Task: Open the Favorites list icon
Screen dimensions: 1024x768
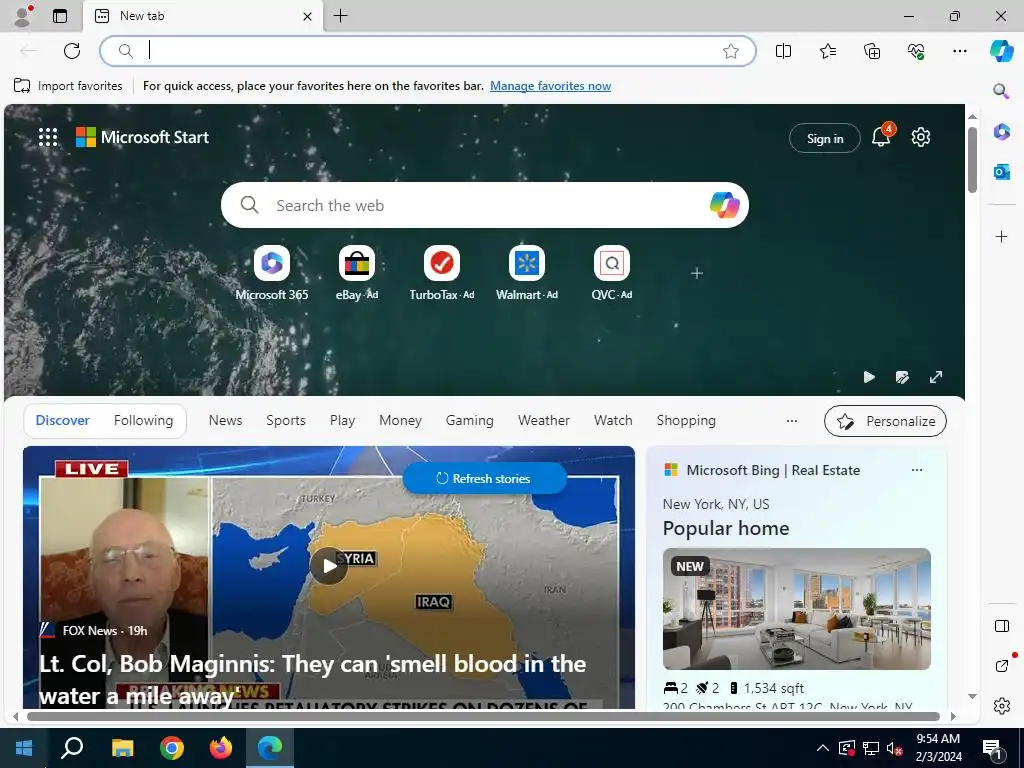Action: pos(827,51)
